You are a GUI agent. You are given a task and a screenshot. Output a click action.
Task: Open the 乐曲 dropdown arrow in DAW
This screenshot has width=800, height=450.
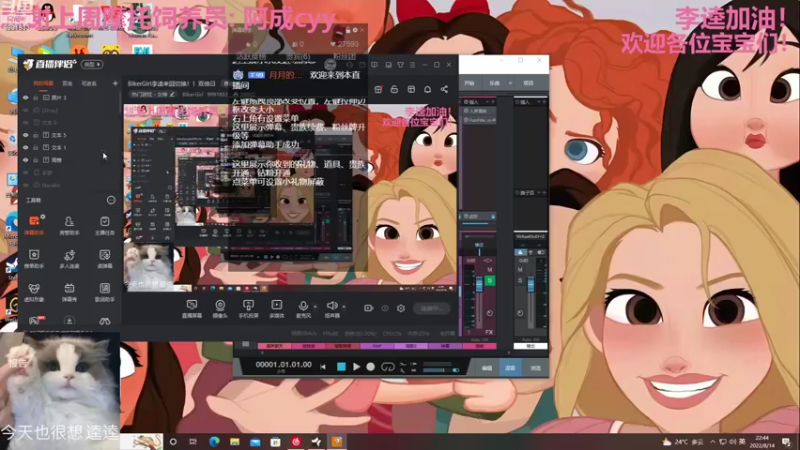[x=510, y=83]
